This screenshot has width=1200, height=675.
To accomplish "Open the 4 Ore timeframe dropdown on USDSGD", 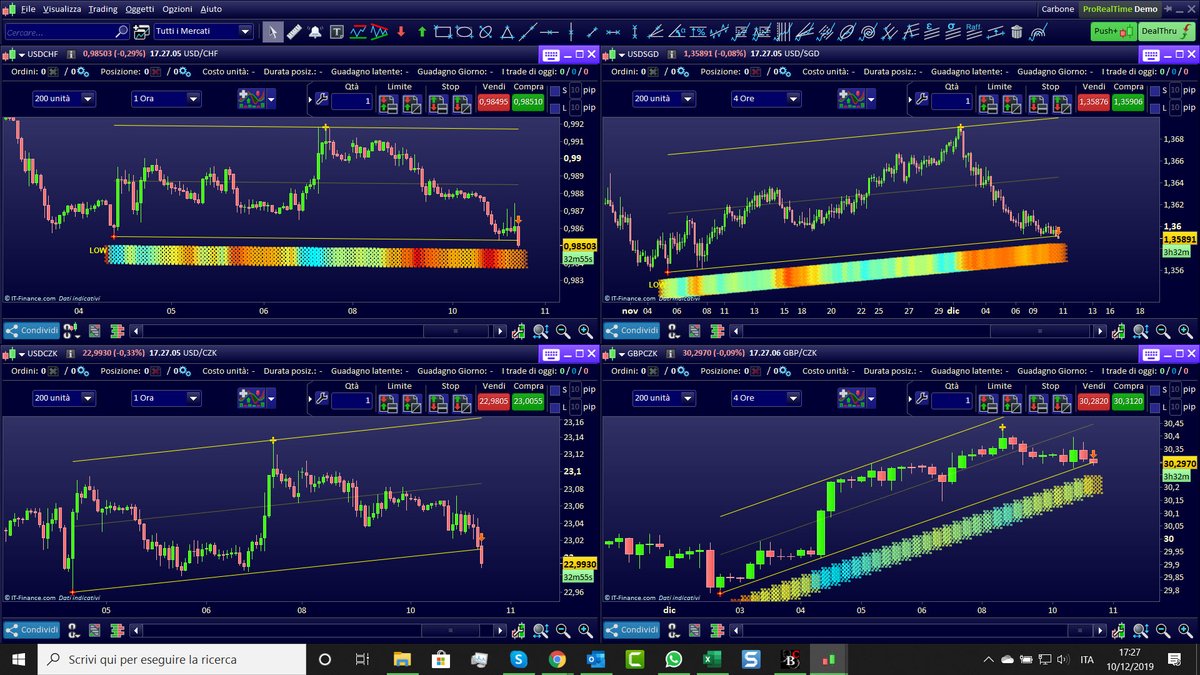I will (765, 99).
